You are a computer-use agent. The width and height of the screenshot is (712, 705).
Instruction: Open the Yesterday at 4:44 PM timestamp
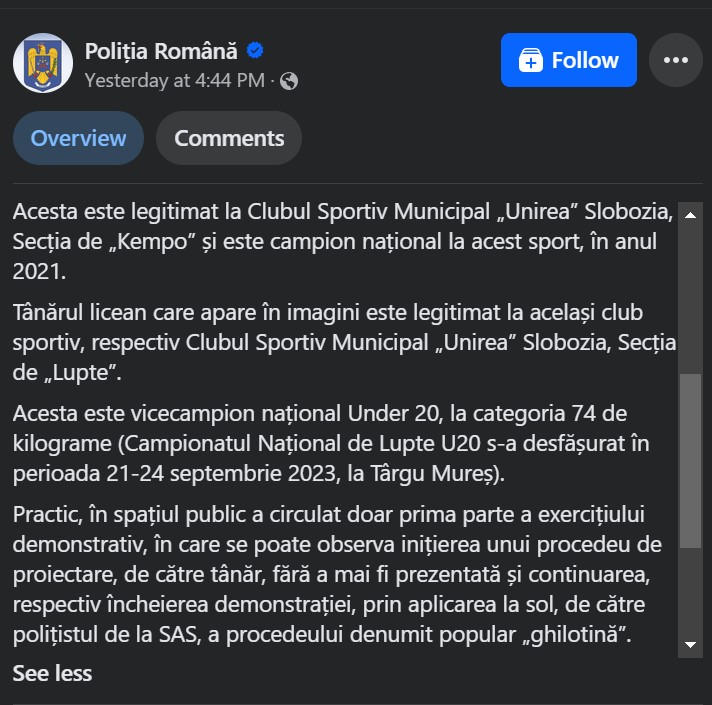click(x=175, y=81)
